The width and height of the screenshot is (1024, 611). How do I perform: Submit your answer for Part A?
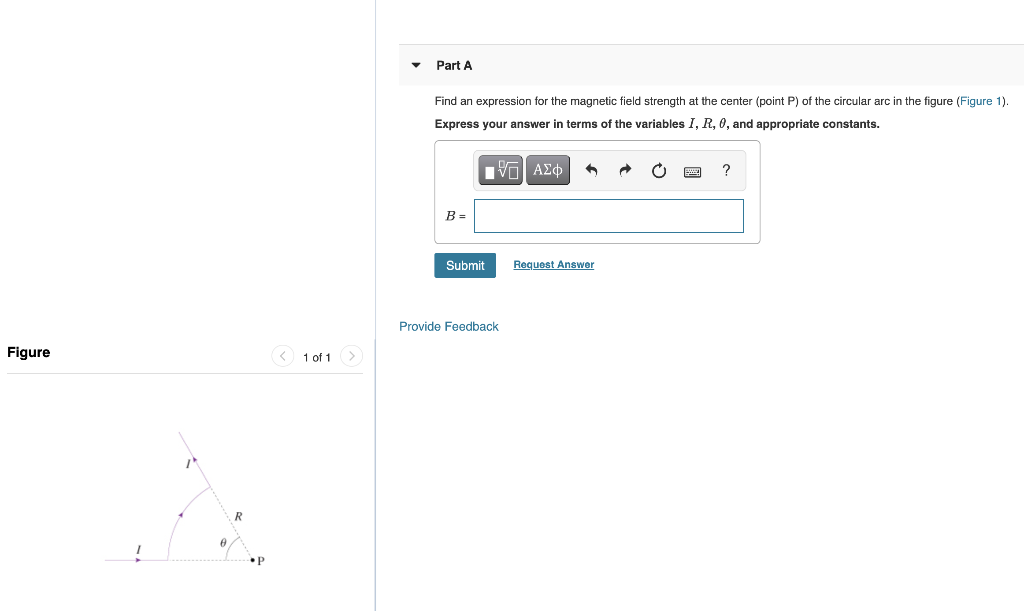464,265
